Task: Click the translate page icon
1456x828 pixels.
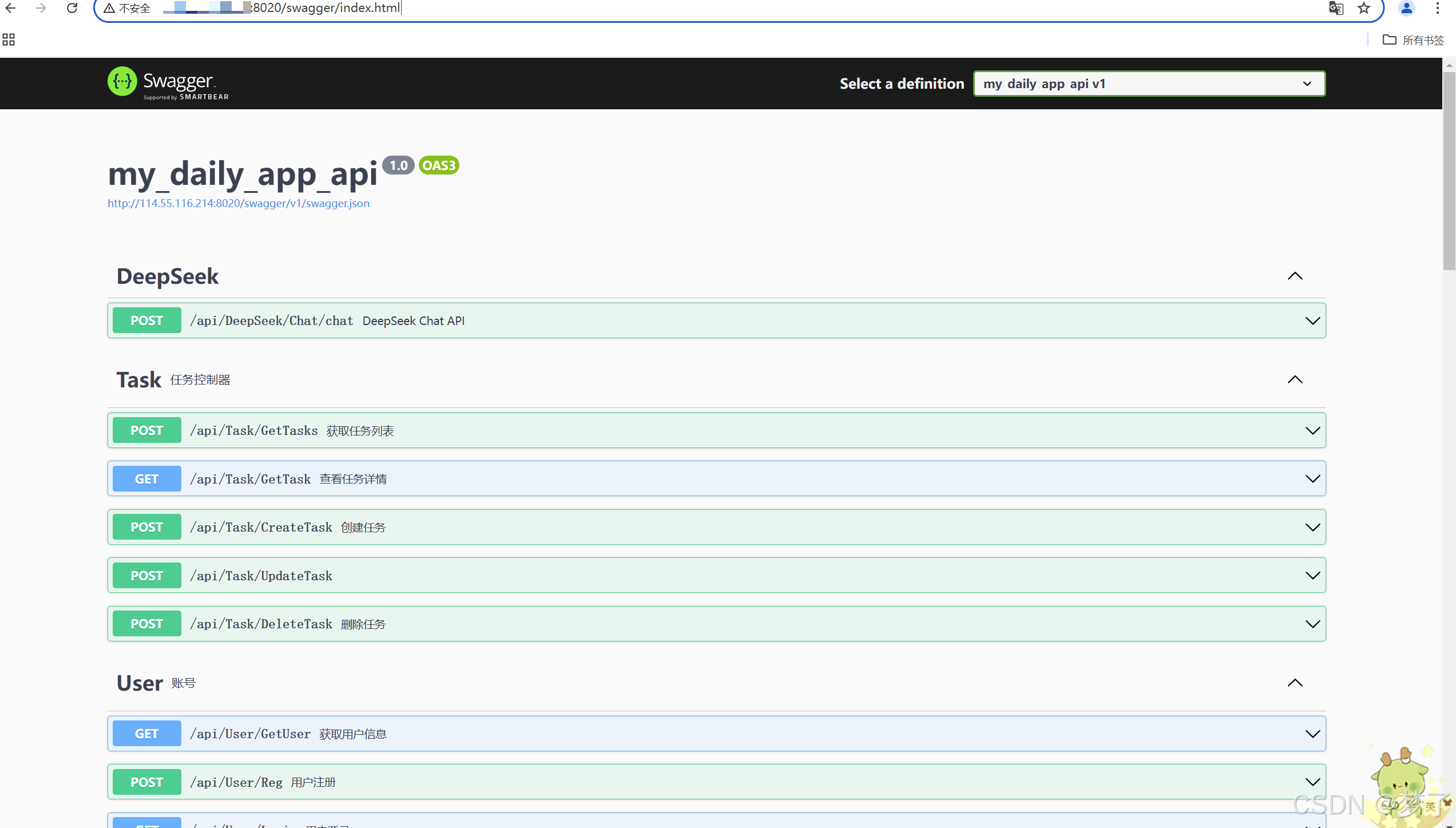Action: 1336,8
